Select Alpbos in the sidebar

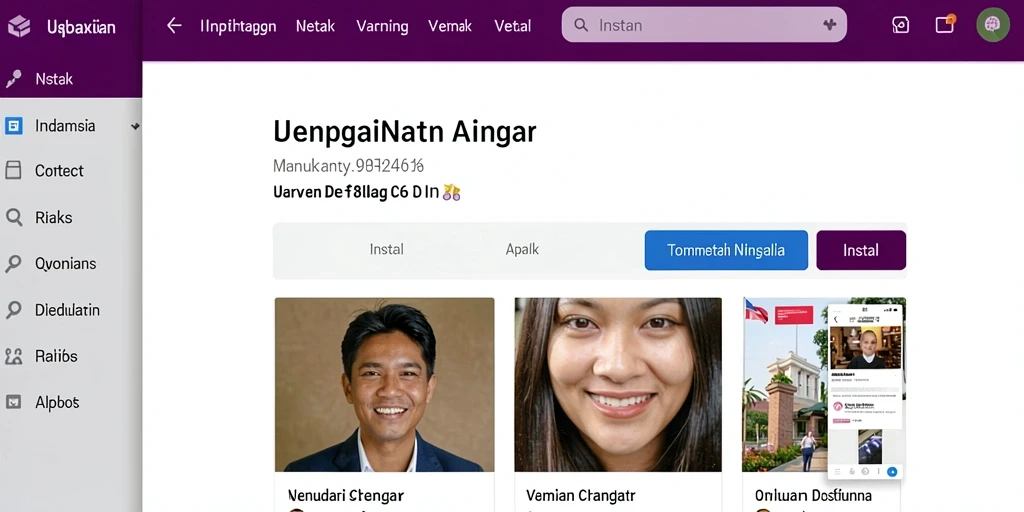pos(71,402)
